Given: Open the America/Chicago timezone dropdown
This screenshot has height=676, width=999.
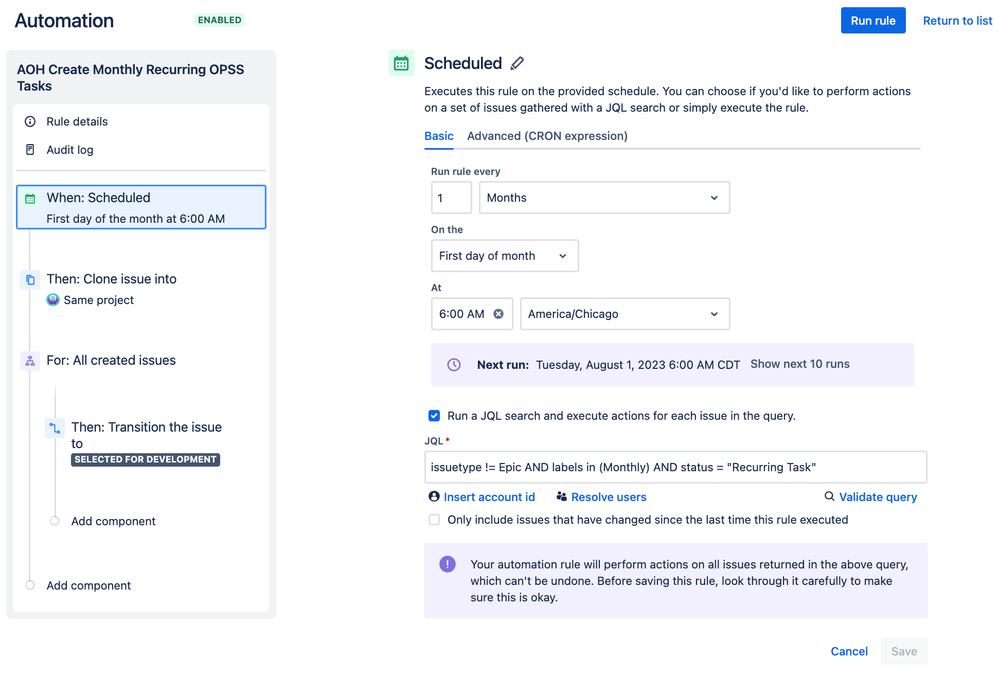Looking at the screenshot, I should click(624, 313).
